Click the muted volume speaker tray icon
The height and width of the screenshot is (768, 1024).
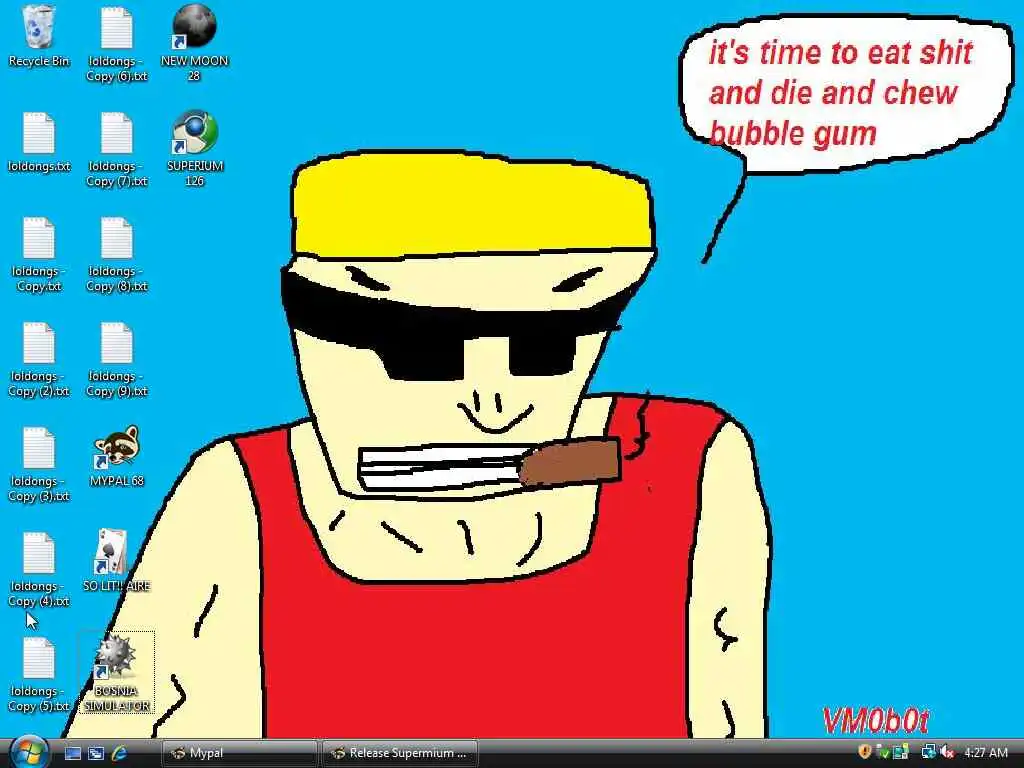coord(947,752)
